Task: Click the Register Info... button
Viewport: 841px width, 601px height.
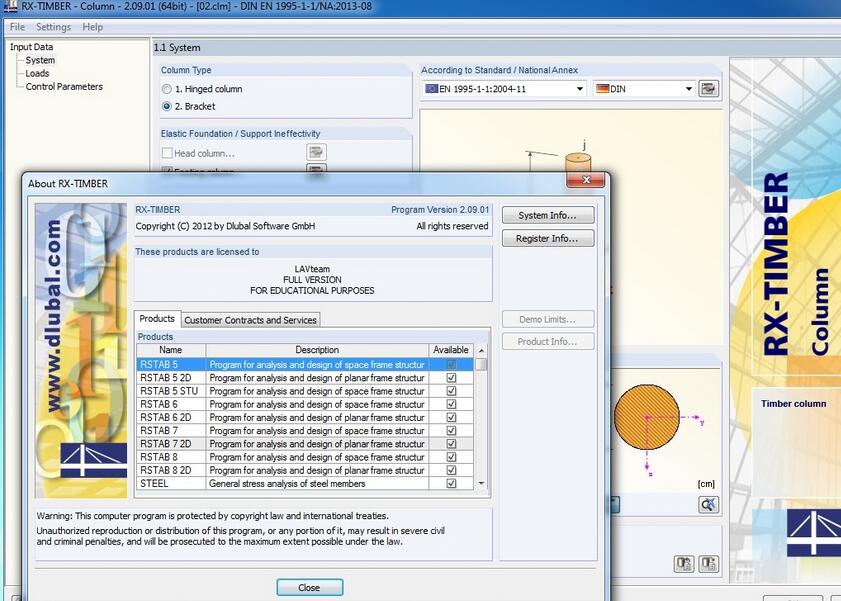Action: pyautogui.click(x=548, y=238)
